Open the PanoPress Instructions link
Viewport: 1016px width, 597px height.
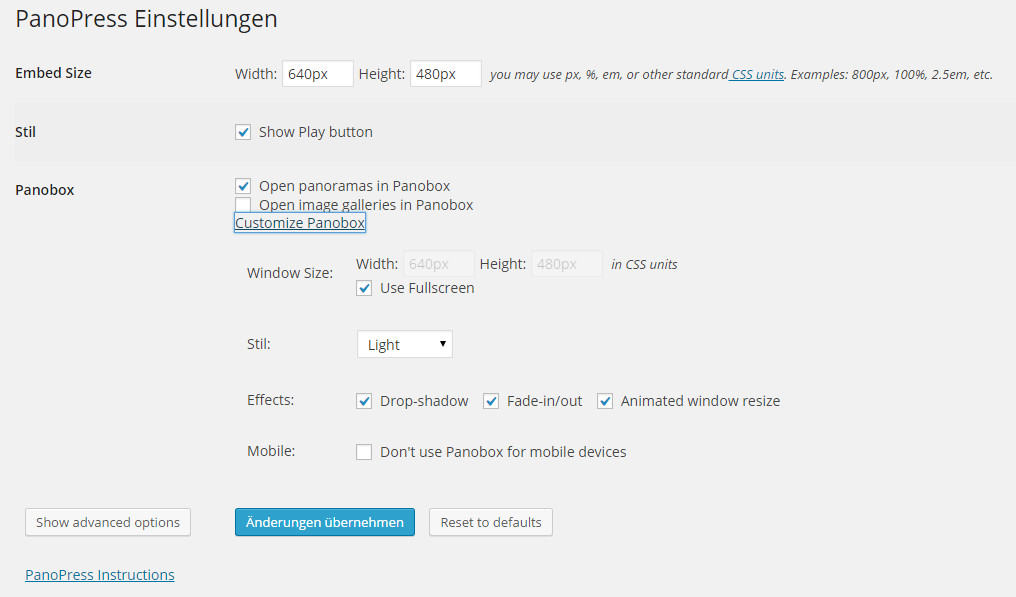pos(100,575)
